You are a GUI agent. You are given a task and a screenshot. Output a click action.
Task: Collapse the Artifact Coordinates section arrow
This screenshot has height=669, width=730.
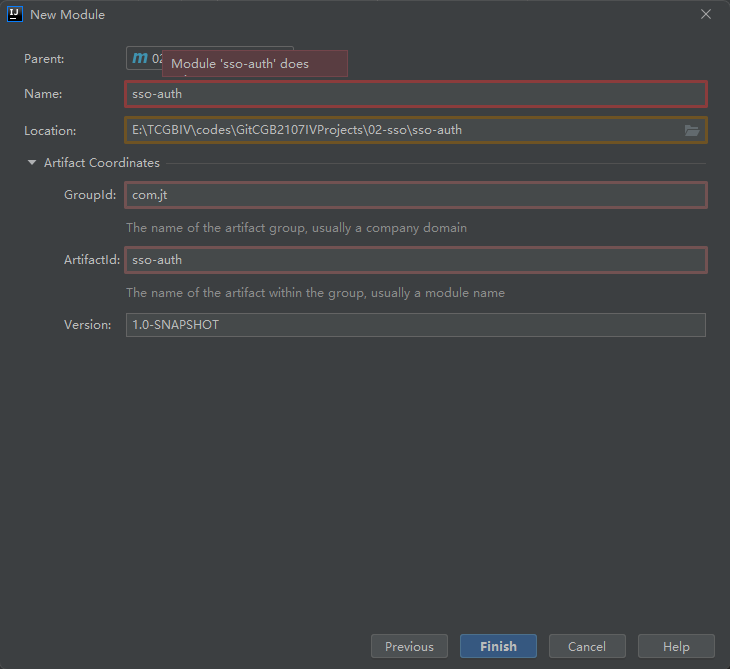click(32, 163)
